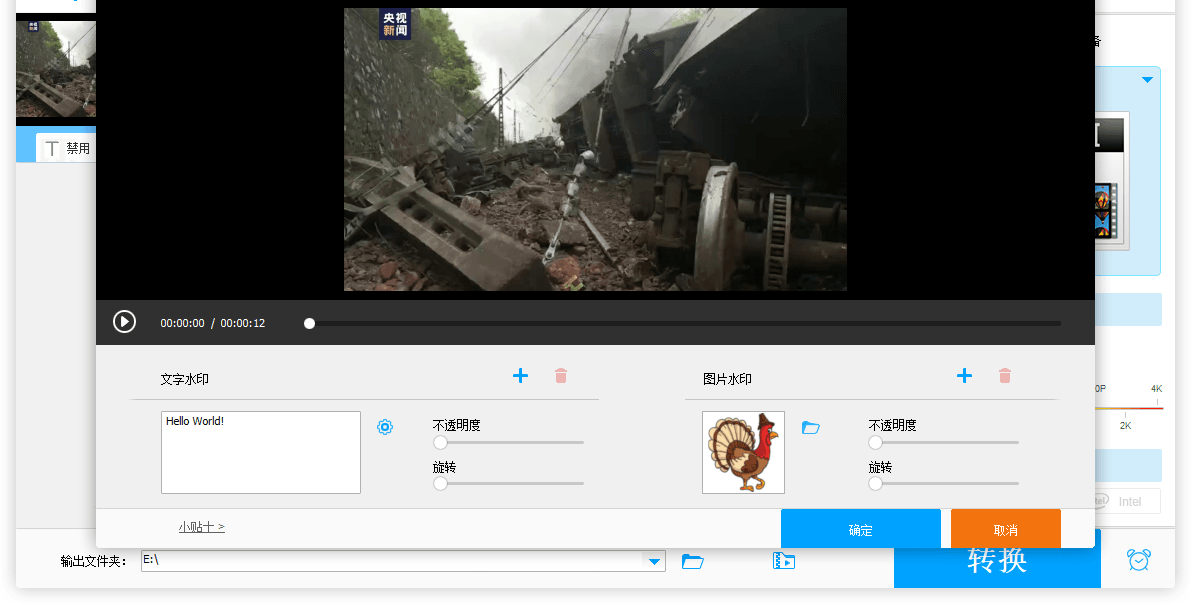Open the output folder via the bottom folder icon
The width and height of the screenshot is (1192, 605).
point(693,561)
